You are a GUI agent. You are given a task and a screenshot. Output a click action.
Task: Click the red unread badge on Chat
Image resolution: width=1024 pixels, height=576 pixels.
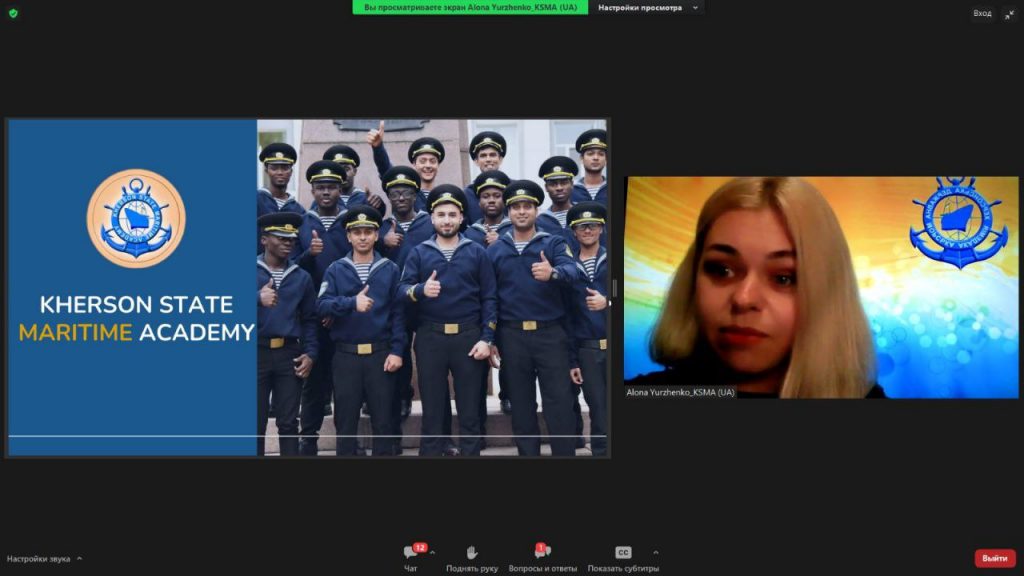420,547
